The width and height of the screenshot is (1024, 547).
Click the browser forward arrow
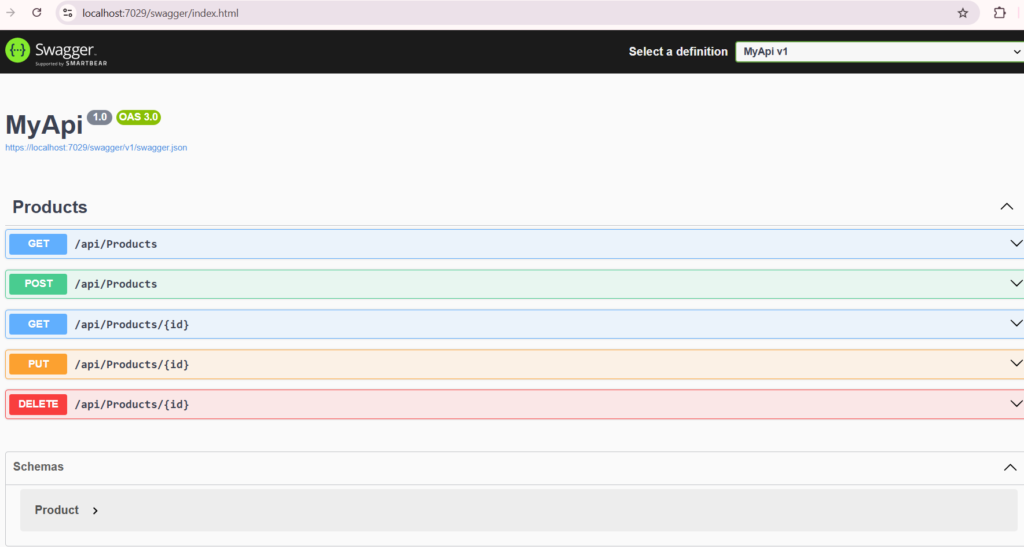(10, 12)
